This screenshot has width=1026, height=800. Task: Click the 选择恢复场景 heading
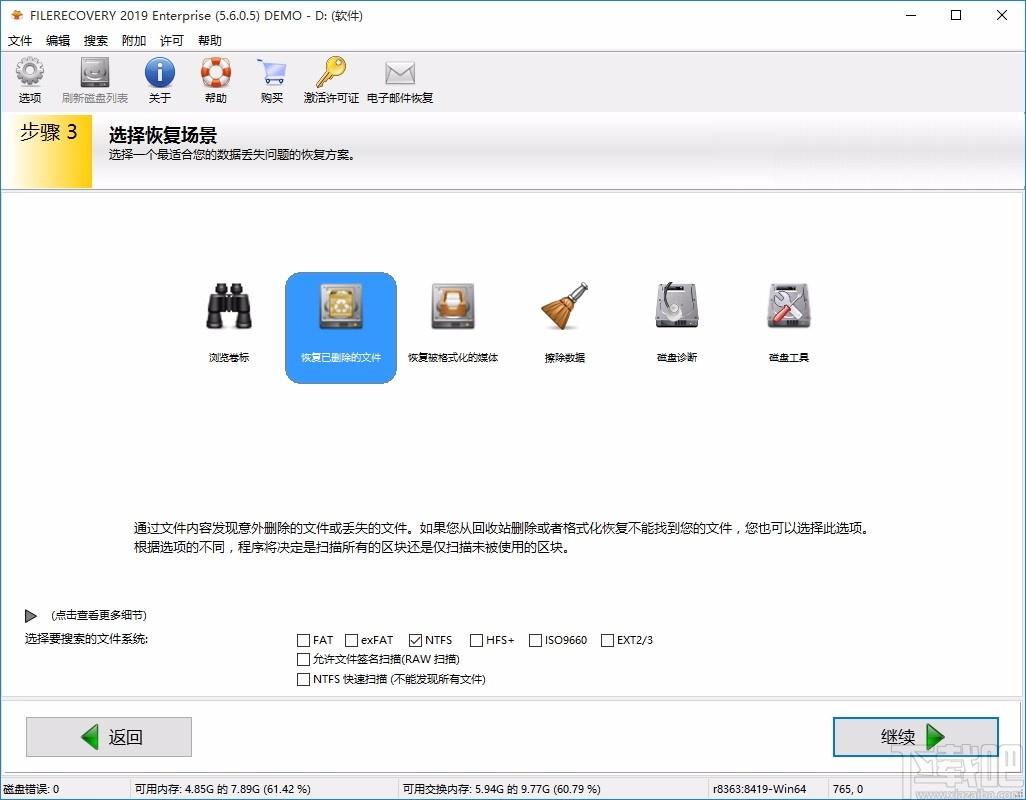(x=162, y=135)
